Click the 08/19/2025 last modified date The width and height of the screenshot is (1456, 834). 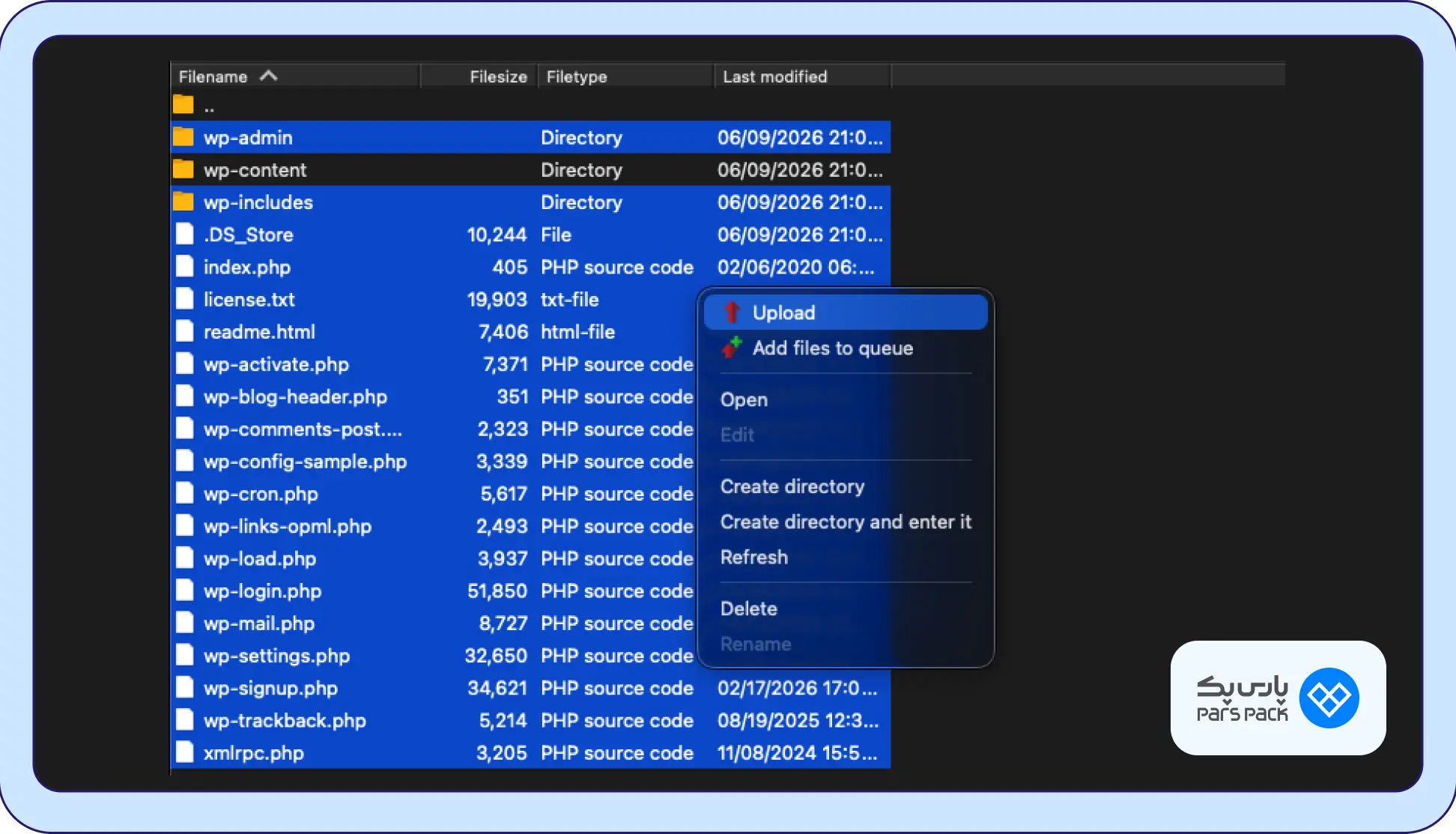[x=798, y=720]
